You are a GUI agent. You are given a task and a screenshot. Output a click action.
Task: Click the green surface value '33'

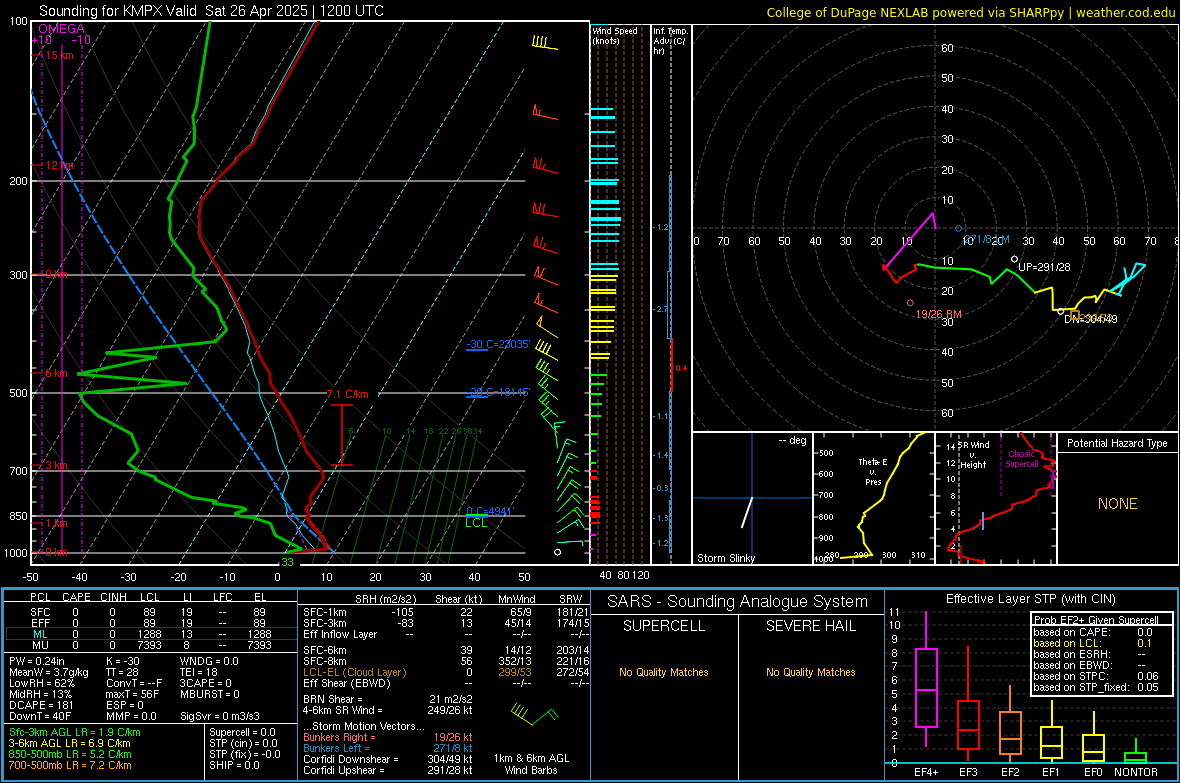pos(287,562)
